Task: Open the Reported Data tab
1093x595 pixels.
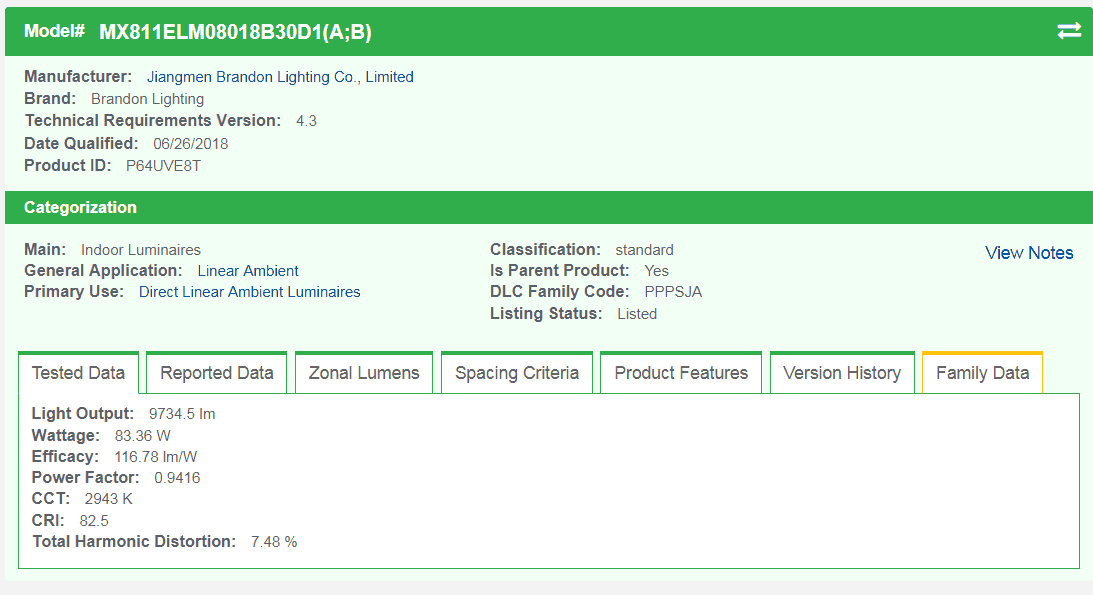Action: (217, 373)
